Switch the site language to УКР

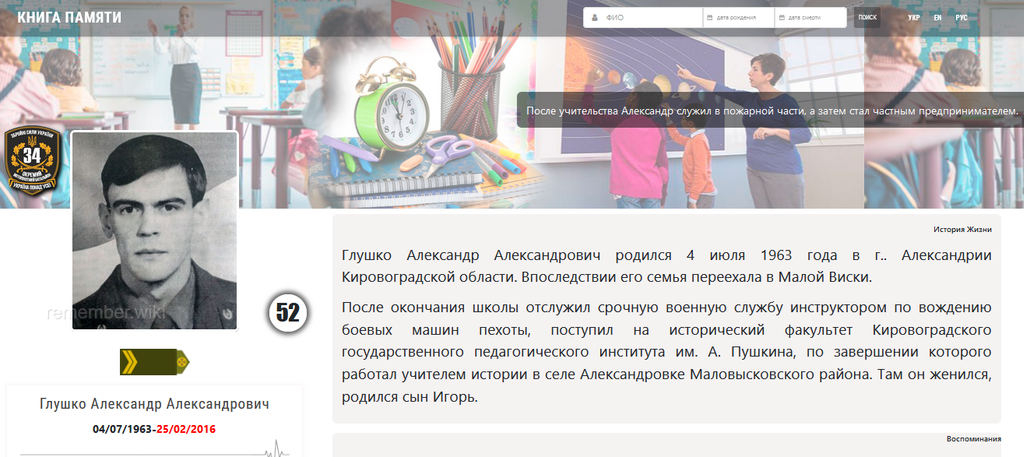913,18
